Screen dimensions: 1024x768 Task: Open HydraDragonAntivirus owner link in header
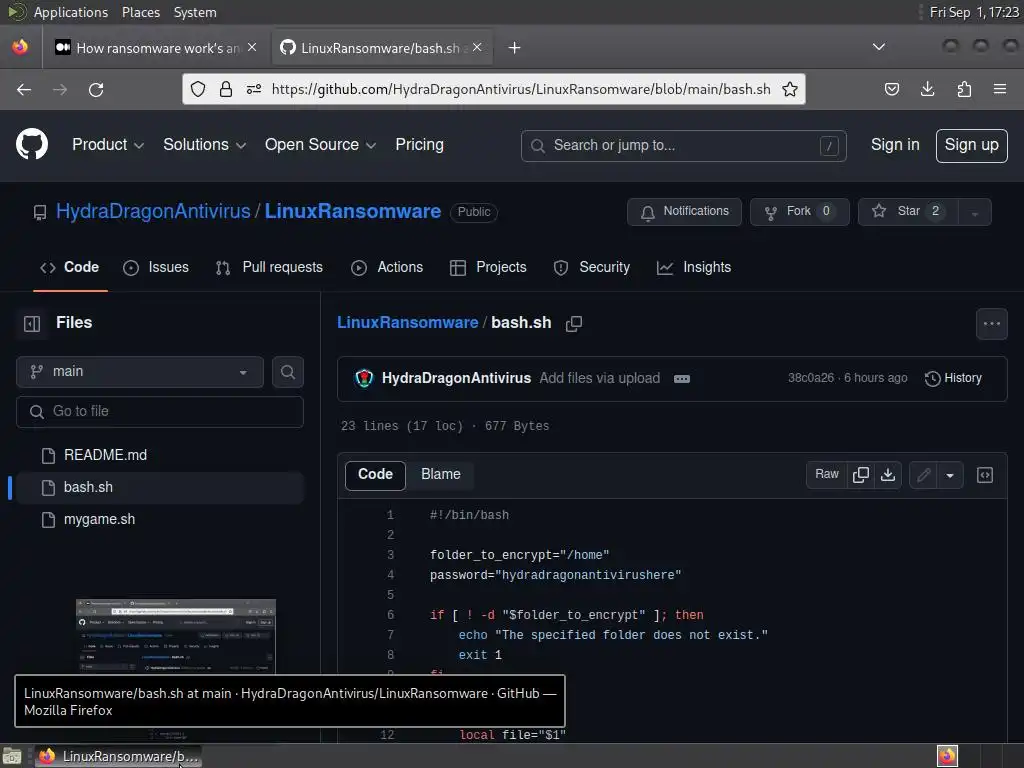click(153, 212)
